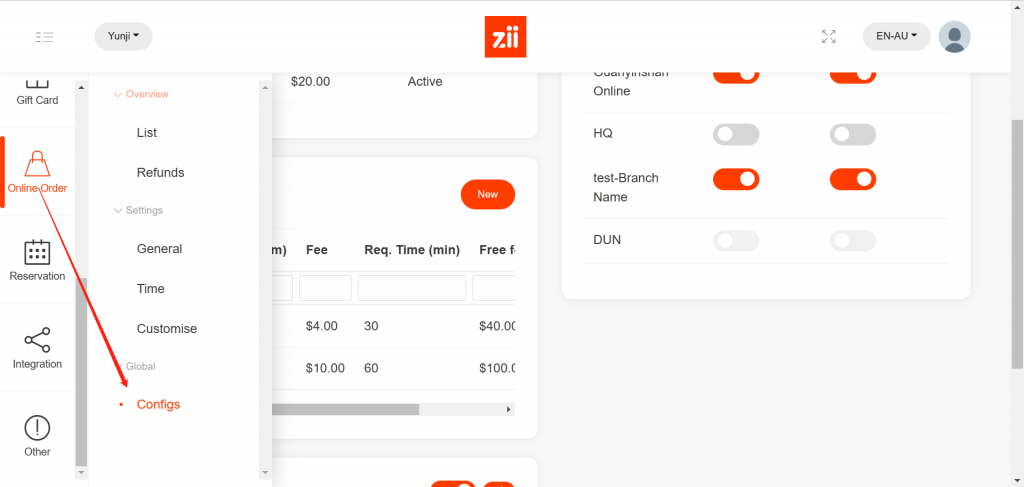Open the Configs menu item
This screenshot has width=1024, height=487.
pos(158,405)
